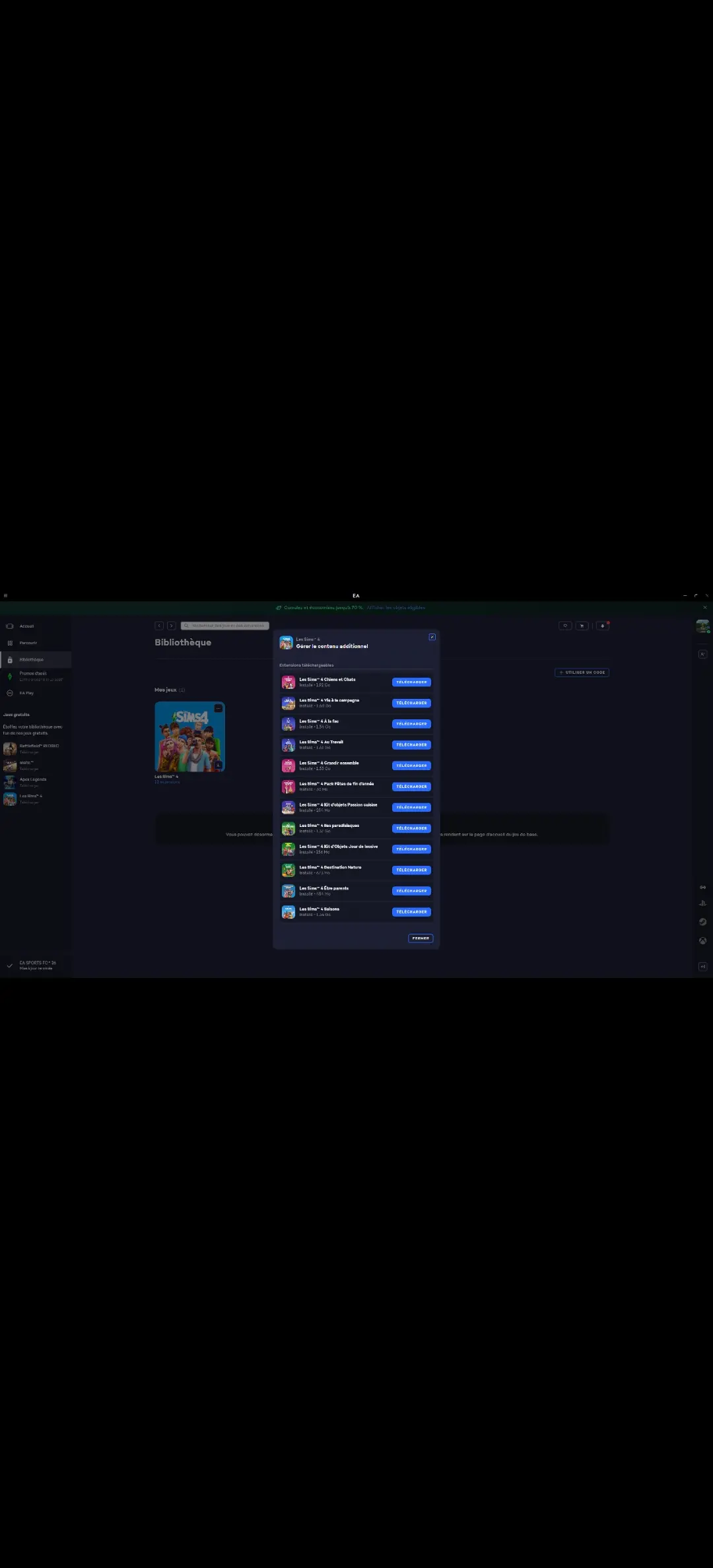
Task: Download Les Sims 4 Vie à la campagne
Action: 411,703
